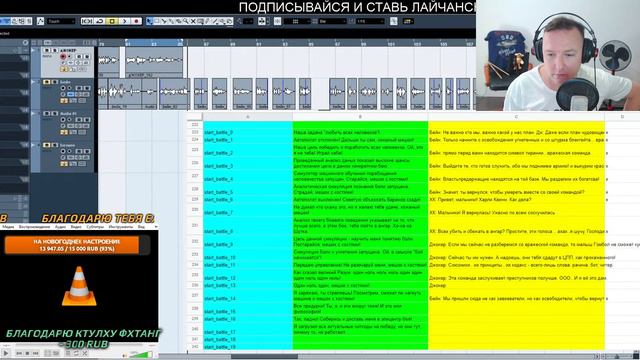This screenshot has width=640, height=360.
Task: Toggle VLC shuffle button
Action: (x=85, y=353)
